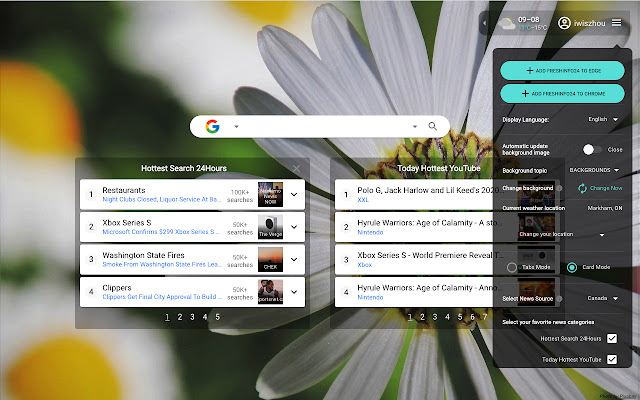Click the Restaurants search term title
The width and height of the screenshot is (640, 400).
[124, 190]
